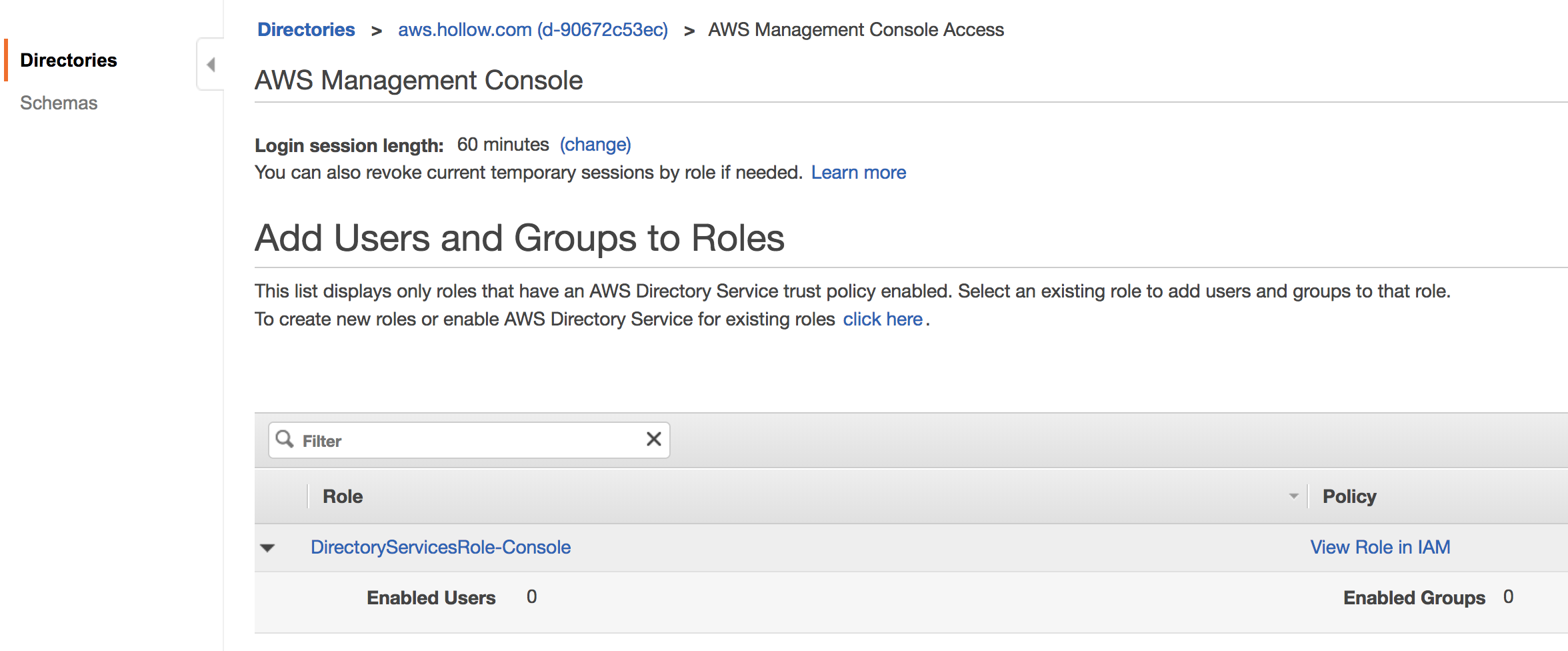This screenshot has width=1568, height=651.
Task: Open the DirectoryServicesRole-Console role link
Action: (x=440, y=547)
